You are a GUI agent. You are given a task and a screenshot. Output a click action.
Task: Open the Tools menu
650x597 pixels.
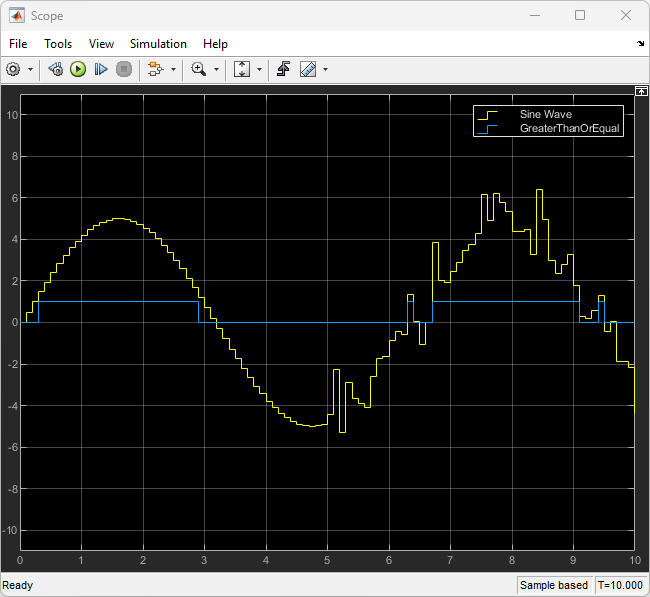coord(58,44)
